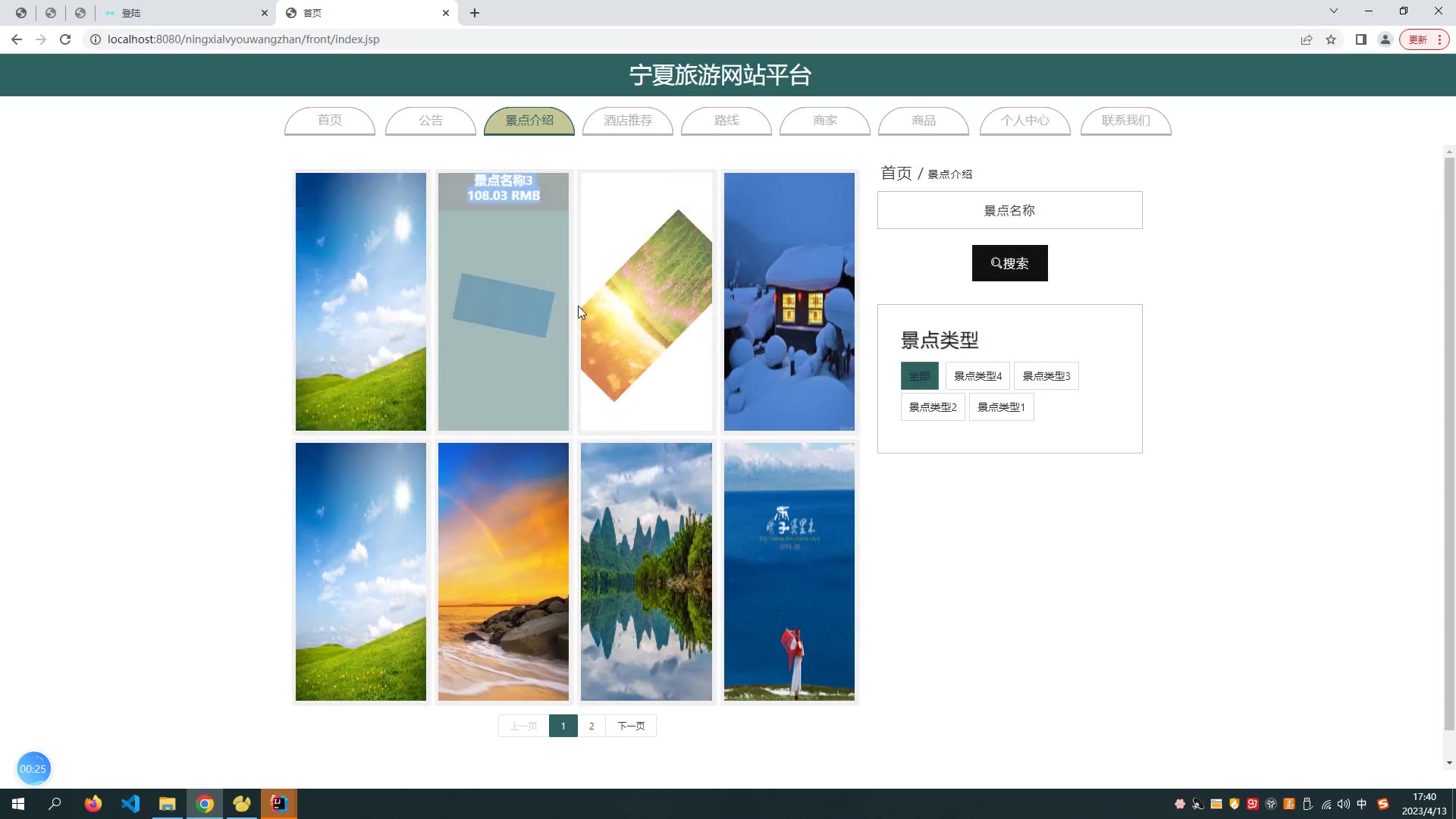Filter by 景点类型4
1456x819 pixels.
pyautogui.click(x=977, y=376)
